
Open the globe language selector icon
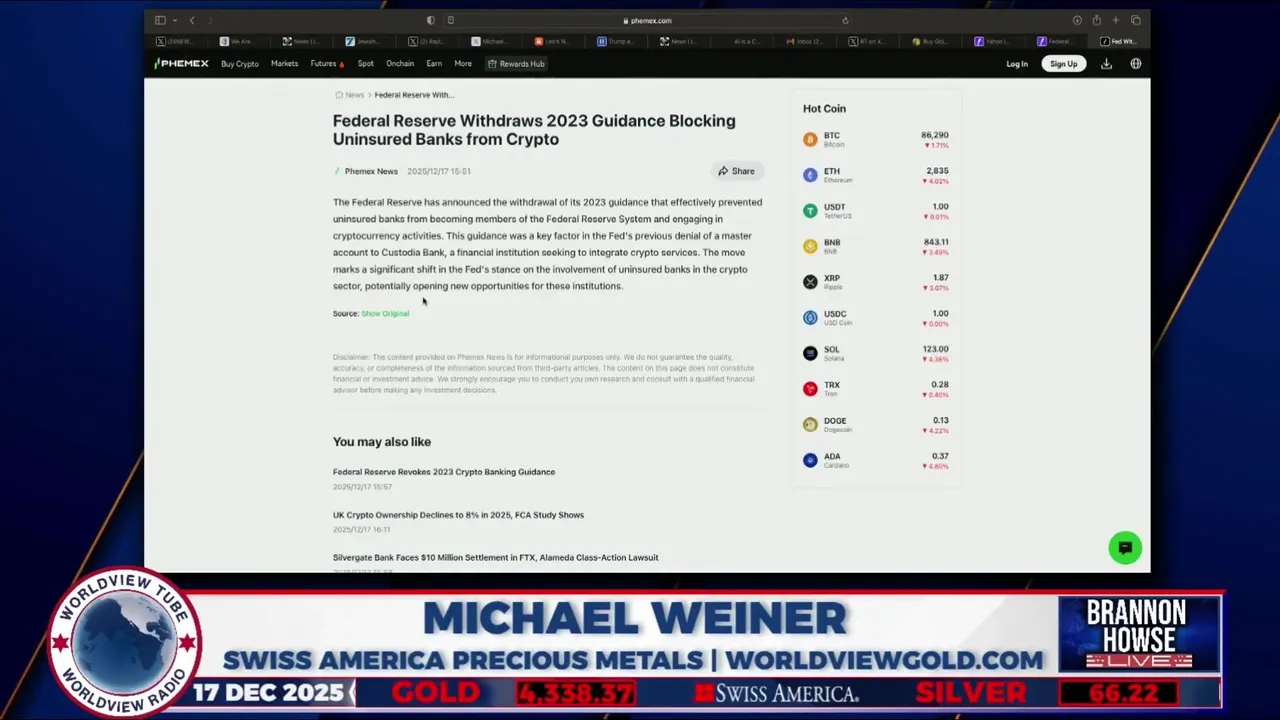coord(1136,64)
